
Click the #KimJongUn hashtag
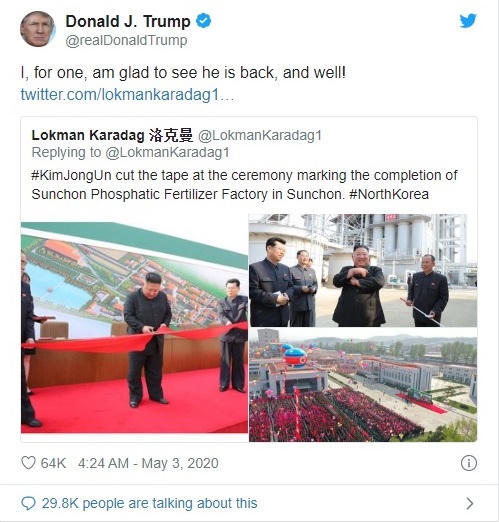click(71, 175)
